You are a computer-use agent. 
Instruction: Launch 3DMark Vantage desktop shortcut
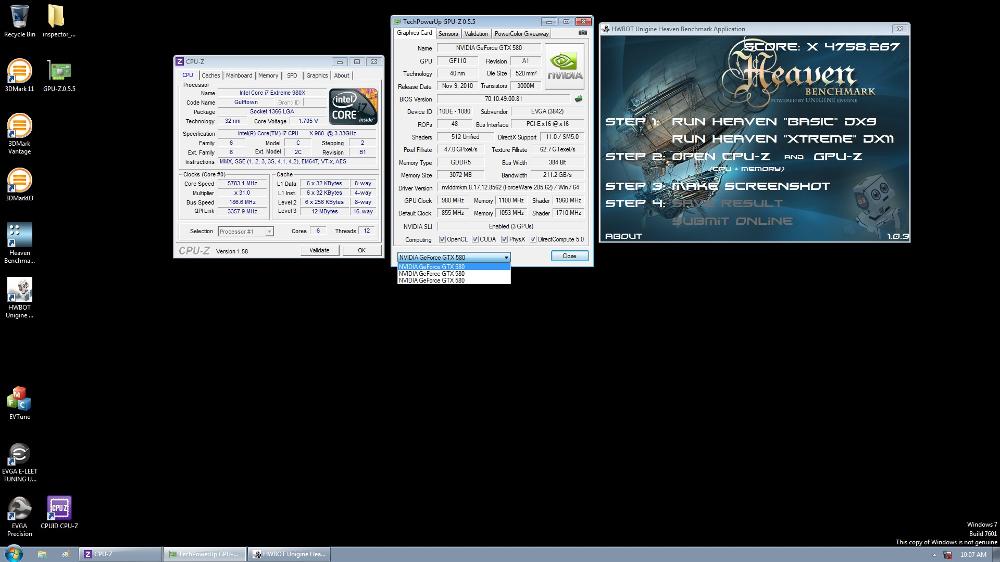19,133
